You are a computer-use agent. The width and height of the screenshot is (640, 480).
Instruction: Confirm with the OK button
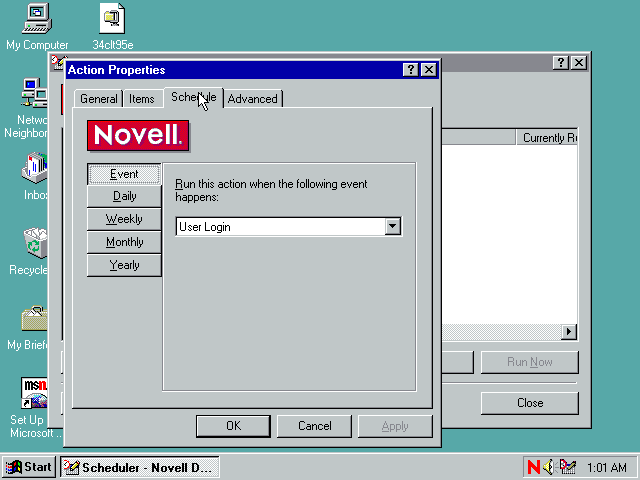[233, 426]
